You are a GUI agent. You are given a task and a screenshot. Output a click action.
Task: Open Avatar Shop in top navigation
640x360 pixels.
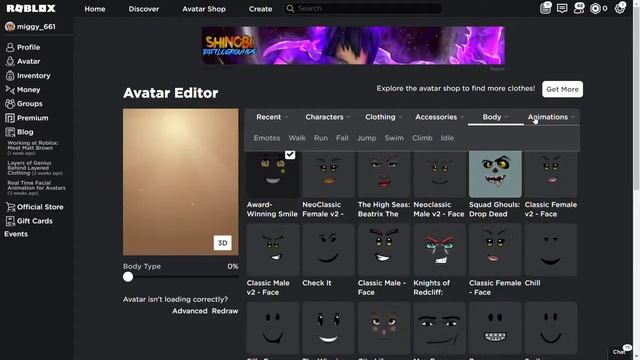(204, 9)
